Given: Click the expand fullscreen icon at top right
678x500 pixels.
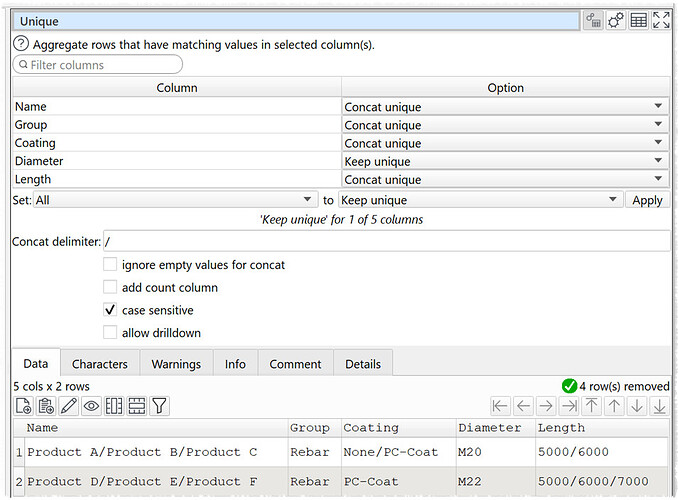Looking at the screenshot, I should 661,20.
